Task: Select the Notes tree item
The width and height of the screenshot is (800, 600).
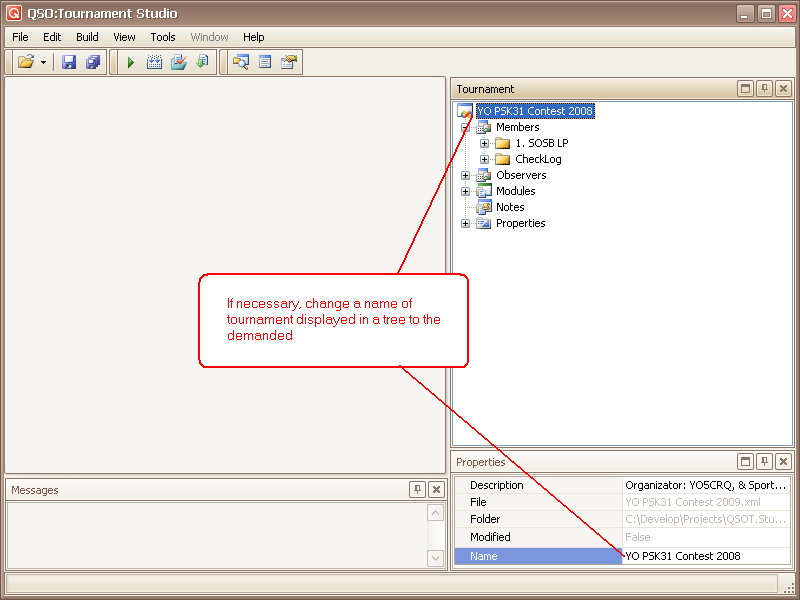Action: [510, 207]
